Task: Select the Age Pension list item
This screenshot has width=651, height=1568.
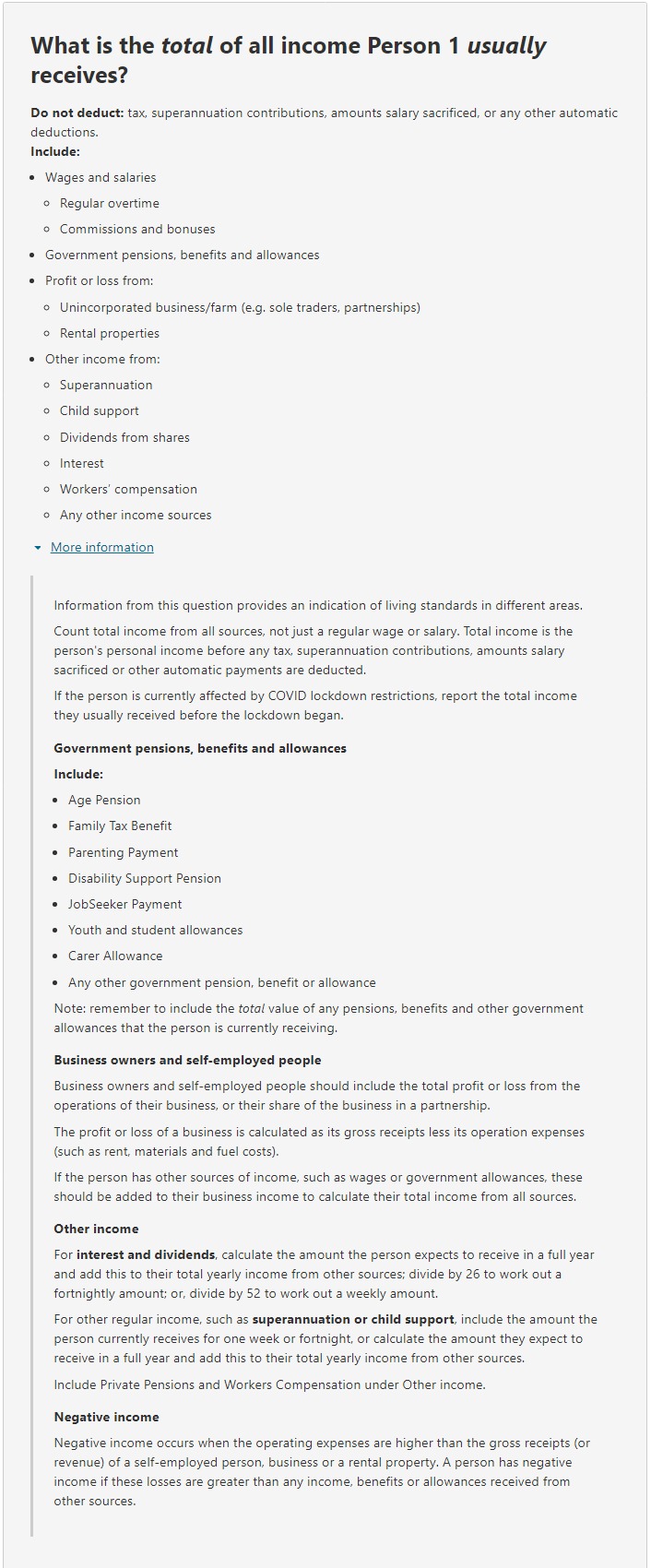Action: [103, 800]
